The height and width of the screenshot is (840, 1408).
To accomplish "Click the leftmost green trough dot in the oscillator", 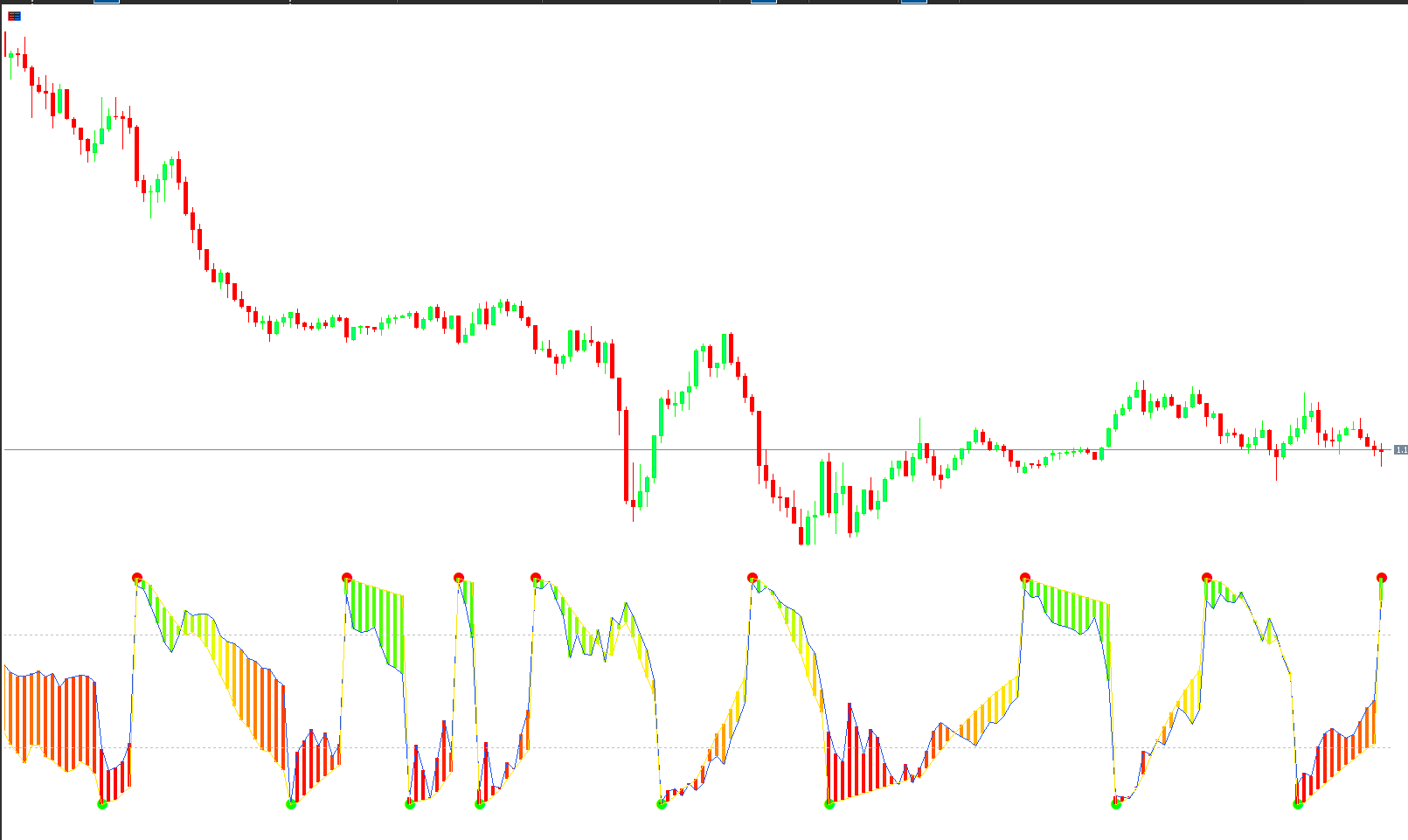I will click(x=102, y=803).
